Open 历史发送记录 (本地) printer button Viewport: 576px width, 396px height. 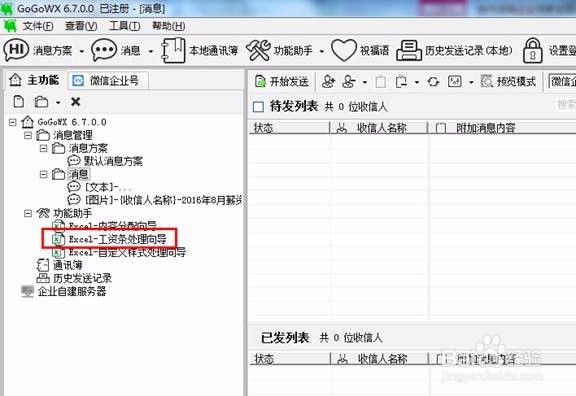coord(454,50)
